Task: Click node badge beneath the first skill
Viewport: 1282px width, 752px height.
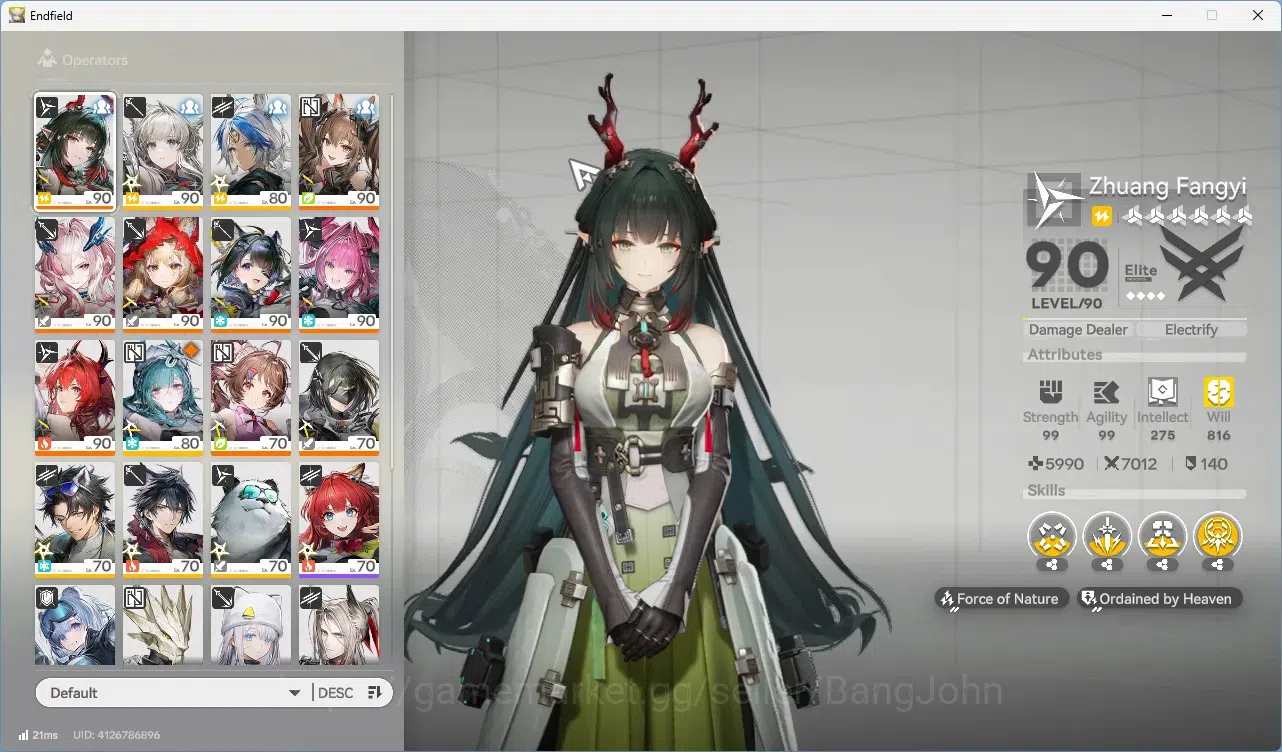Action: point(1052,565)
